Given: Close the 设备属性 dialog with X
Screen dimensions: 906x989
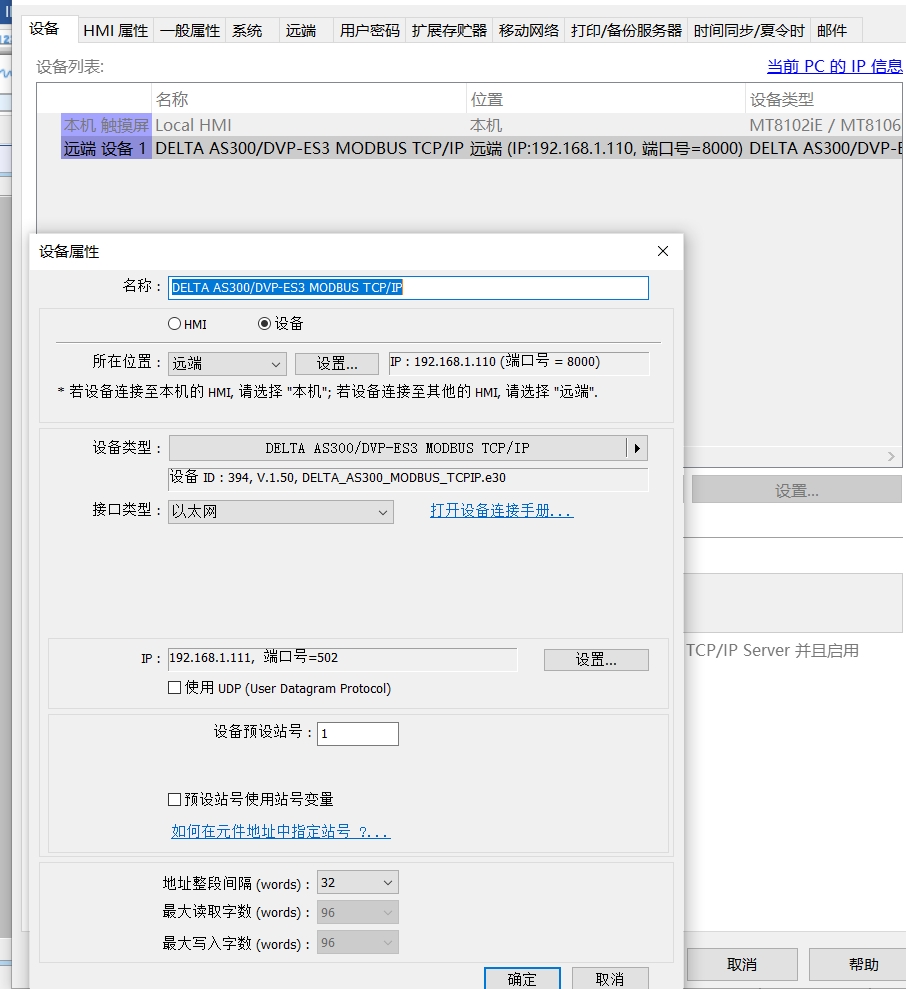Looking at the screenshot, I should pos(662,251).
